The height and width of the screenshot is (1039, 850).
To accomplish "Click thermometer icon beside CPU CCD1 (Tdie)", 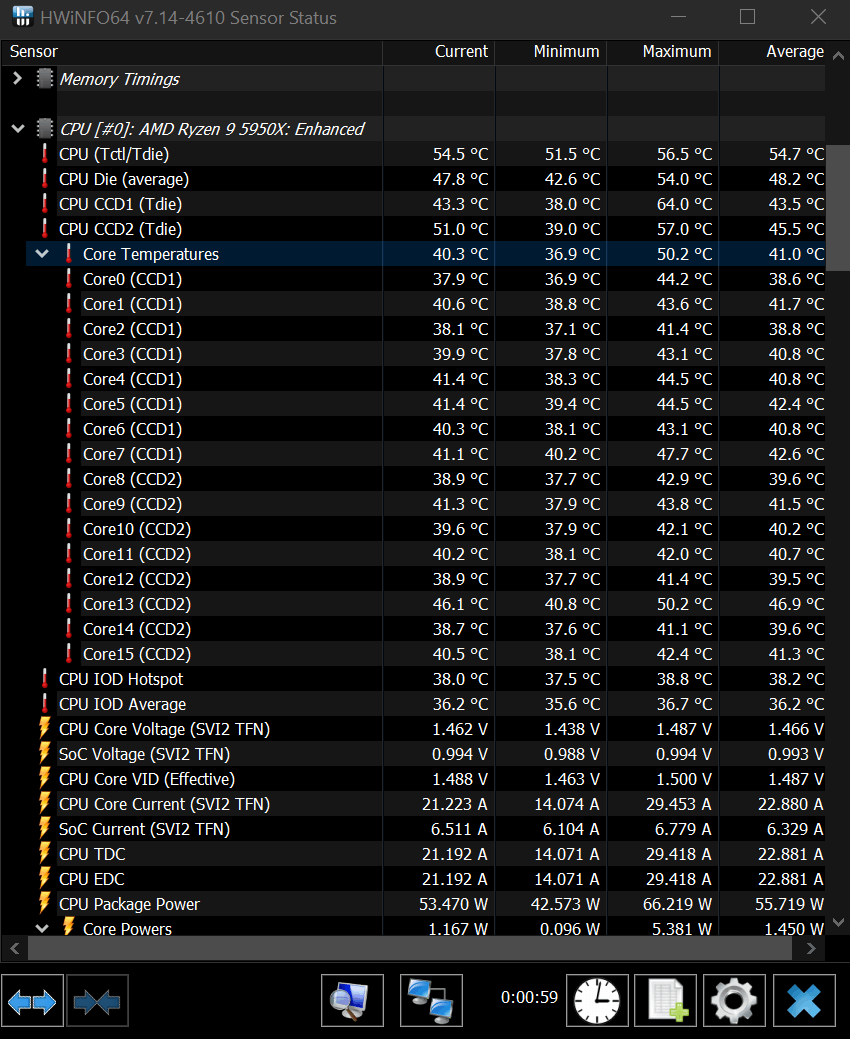I will point(44,204).
